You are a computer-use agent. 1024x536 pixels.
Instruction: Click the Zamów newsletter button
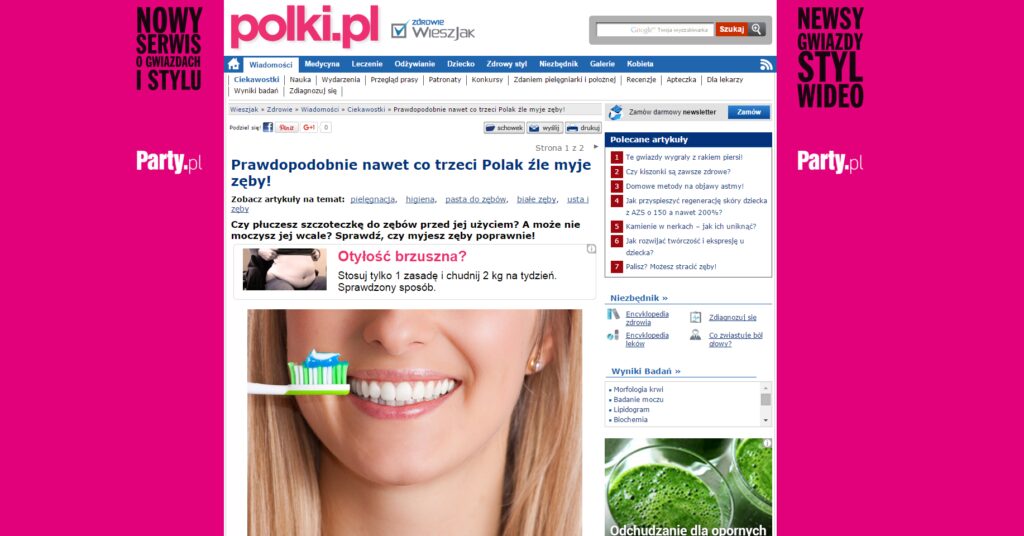pos(749,112)
